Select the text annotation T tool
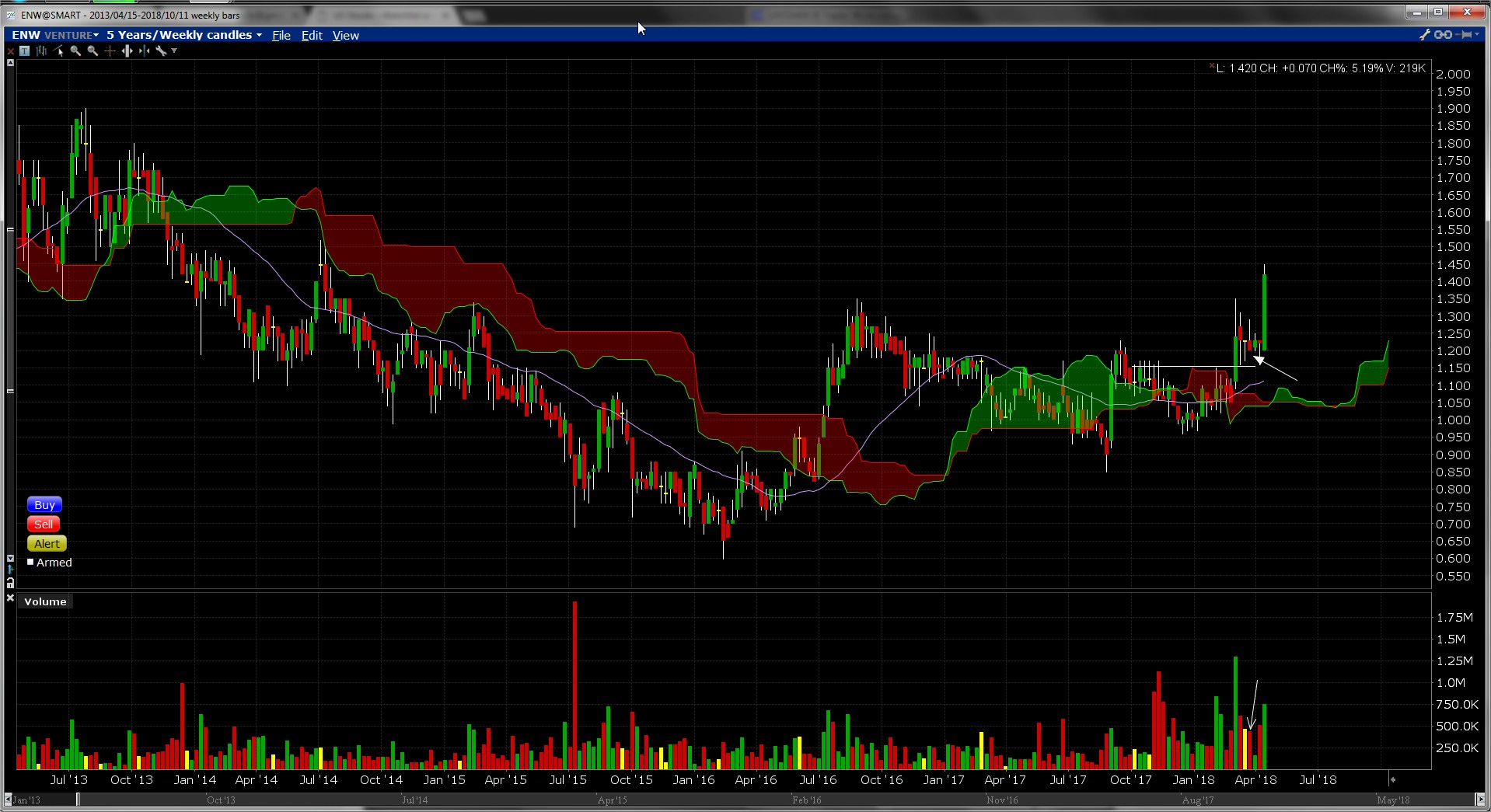 25,51
